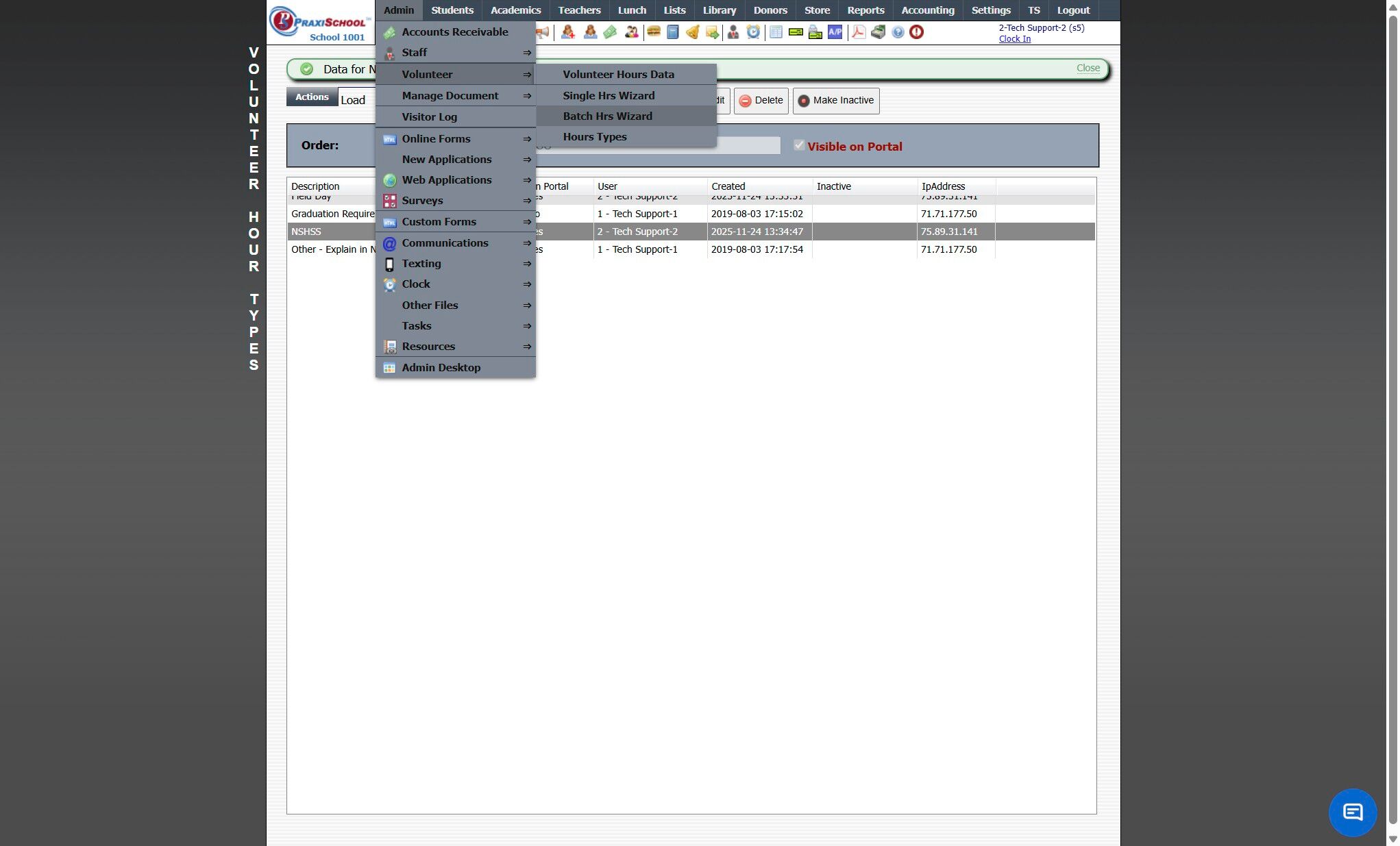Click the cash register toolbar icon

pos(878,32)
